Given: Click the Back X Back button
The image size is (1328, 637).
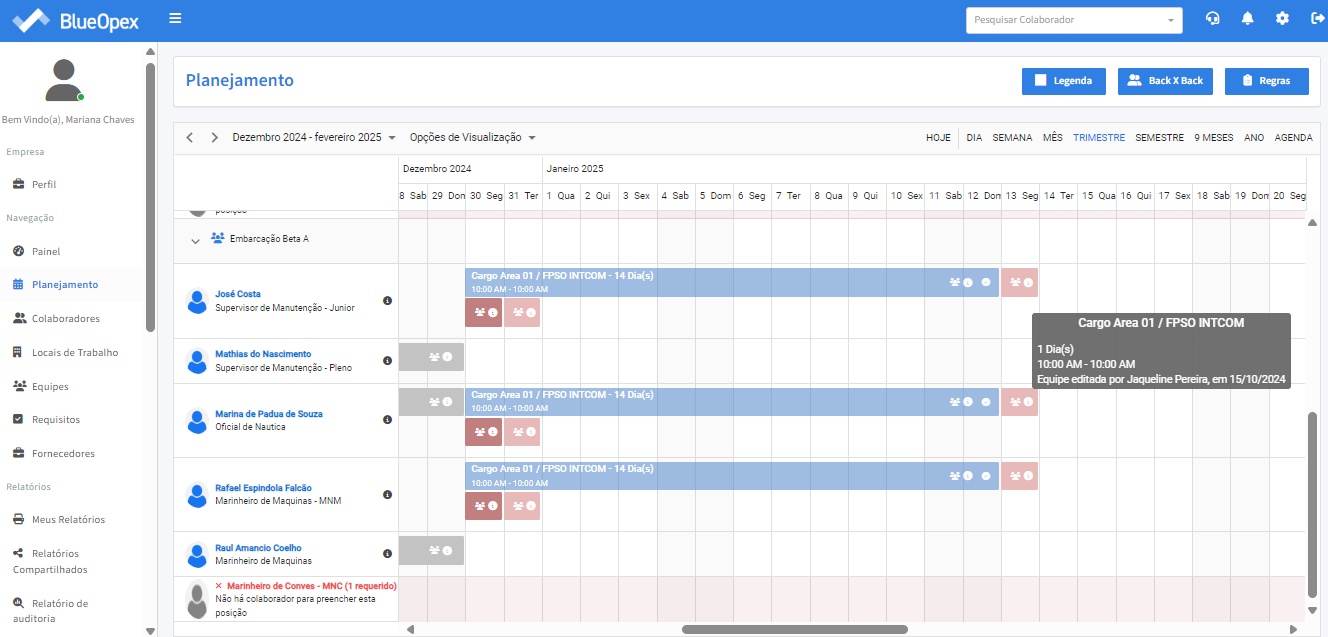Looking at the screenshot, I should click(x=1165, y=81).
